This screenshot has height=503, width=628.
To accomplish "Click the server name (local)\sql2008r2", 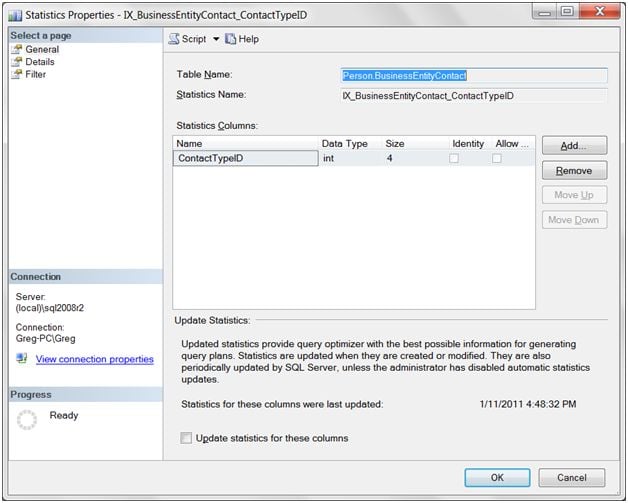I will tap(50, 308).
